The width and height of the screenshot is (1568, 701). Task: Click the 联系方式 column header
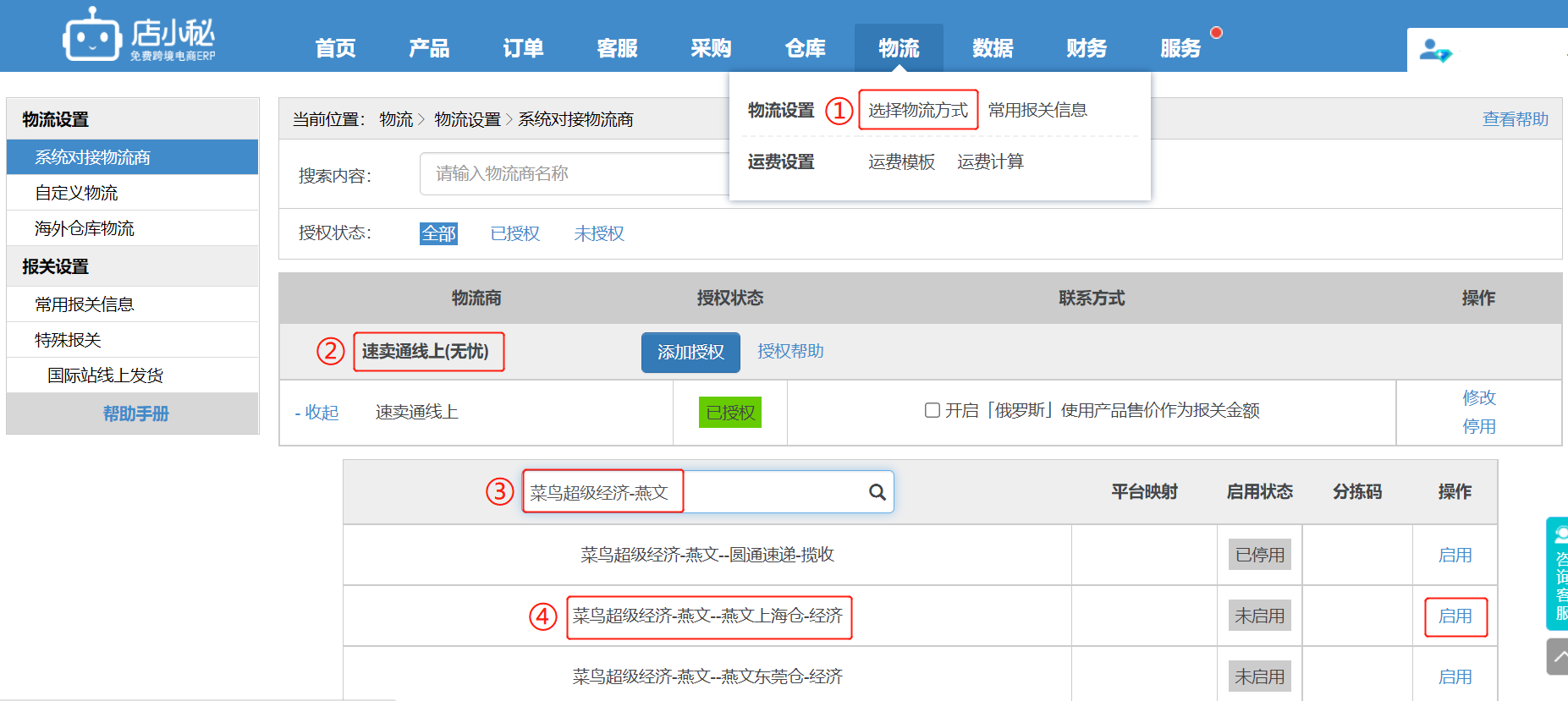[1092, 298]
